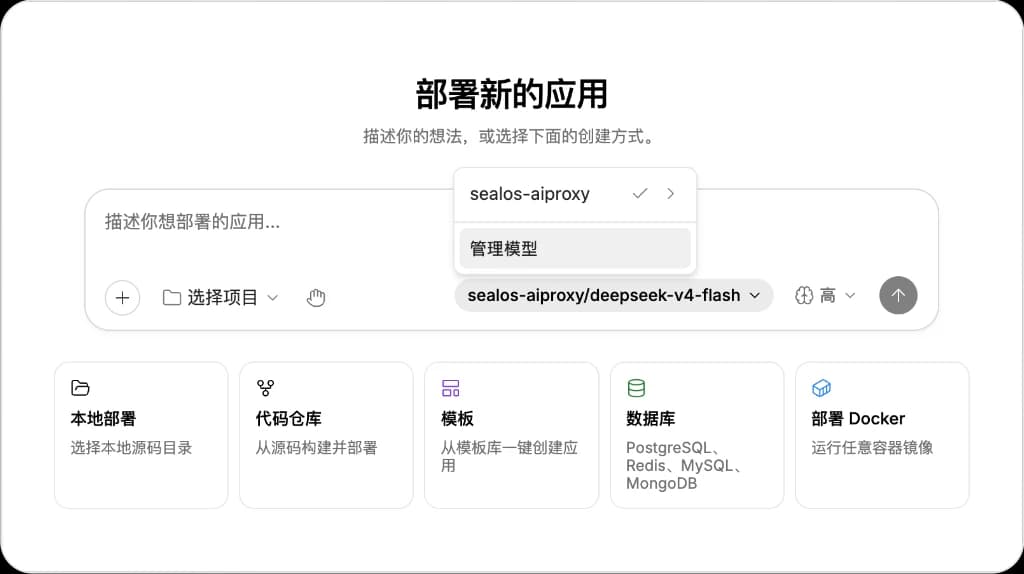Click the chevron after 选择项目

273,298
